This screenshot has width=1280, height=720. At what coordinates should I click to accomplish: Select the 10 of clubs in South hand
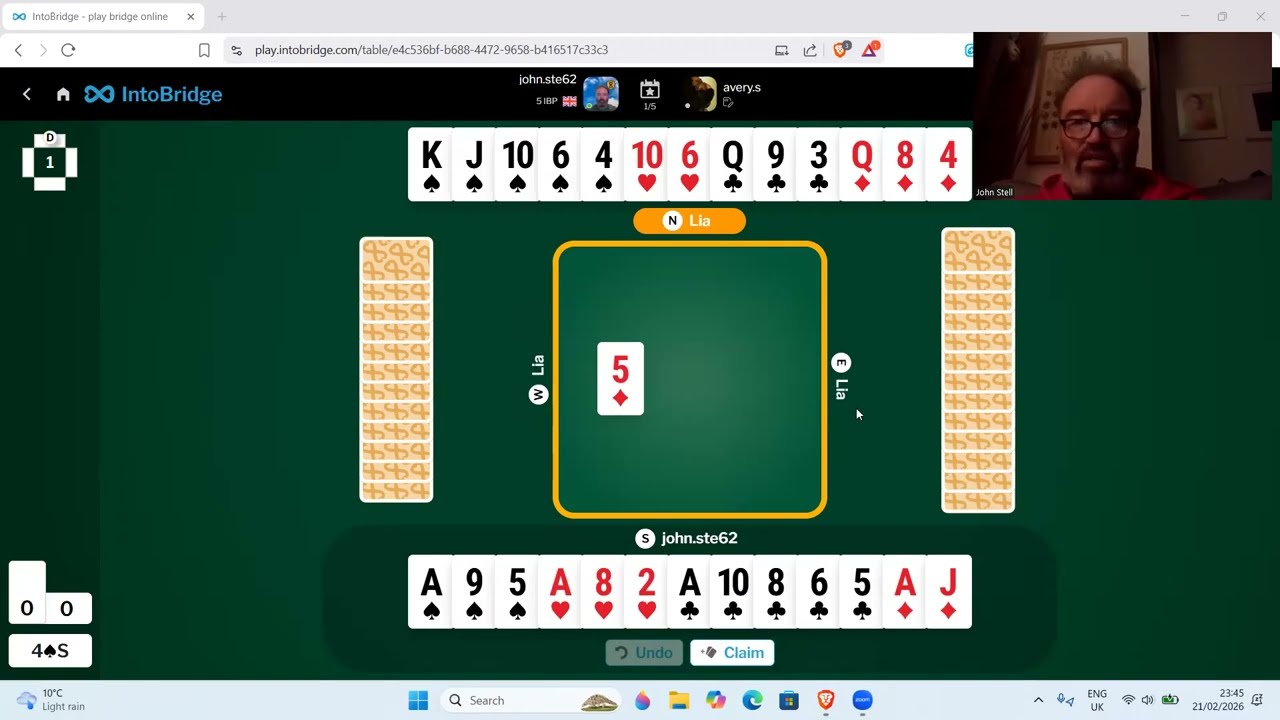732,592
